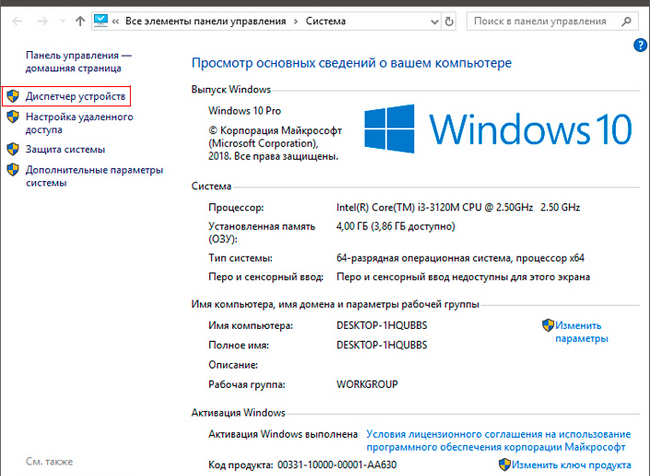
Task: Open 'Диспетчер устройств' link
Action: tap(75, 96)
